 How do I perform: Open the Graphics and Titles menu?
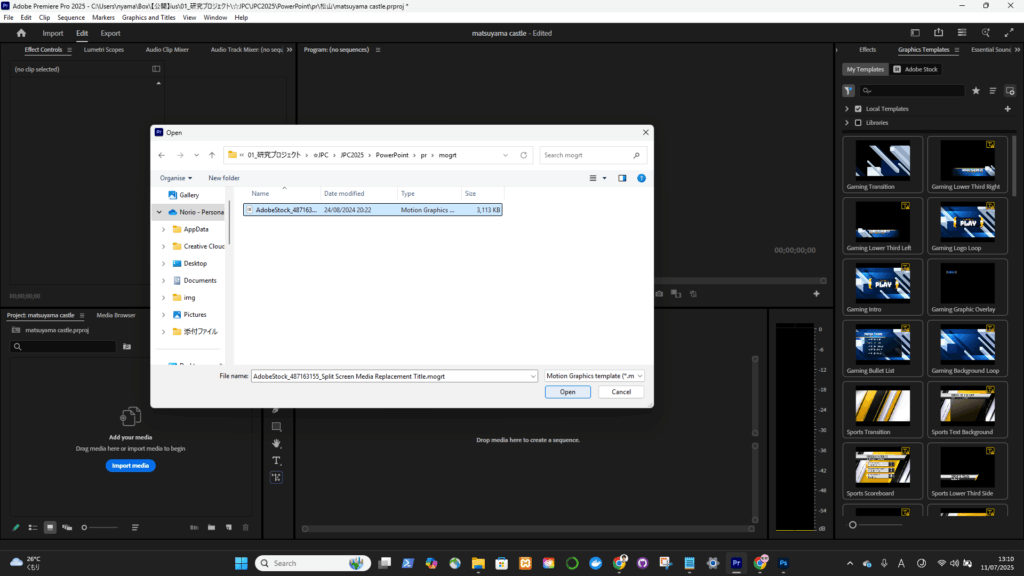148,17
